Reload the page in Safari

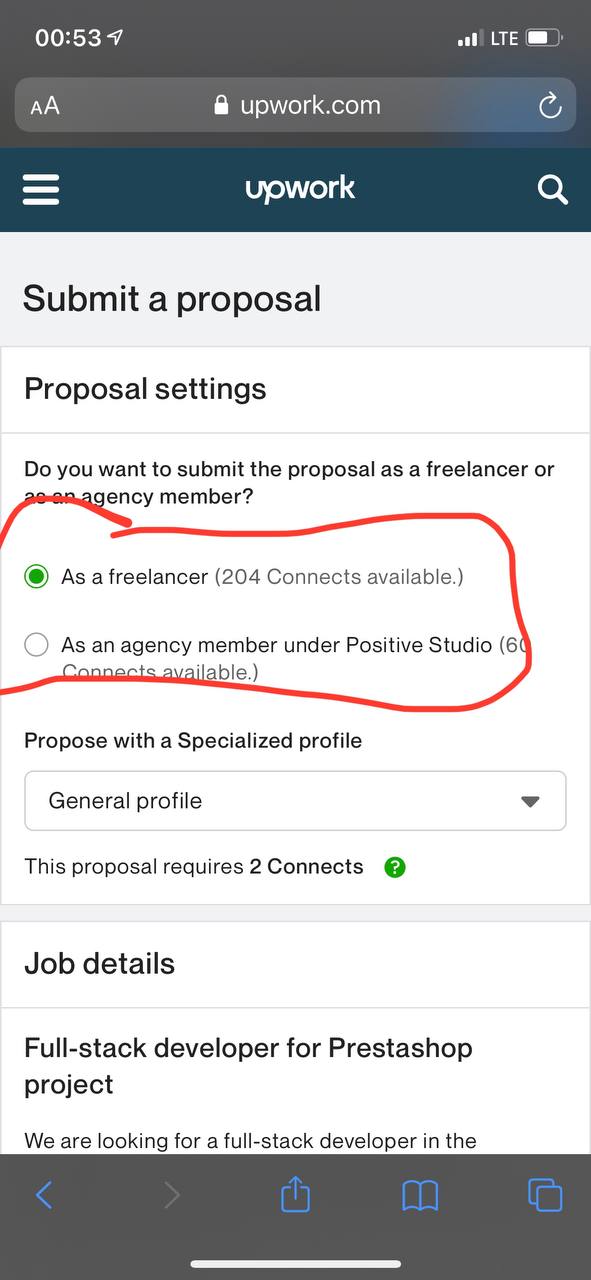coord(550,106)
